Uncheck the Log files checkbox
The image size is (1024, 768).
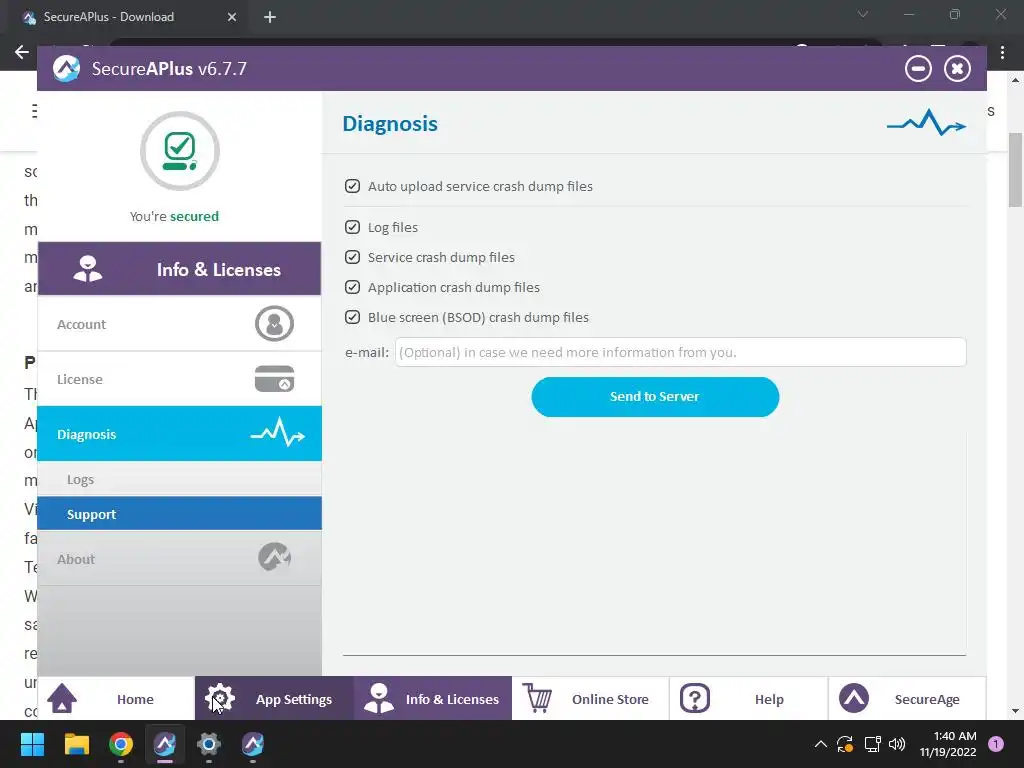coord(352,227)
